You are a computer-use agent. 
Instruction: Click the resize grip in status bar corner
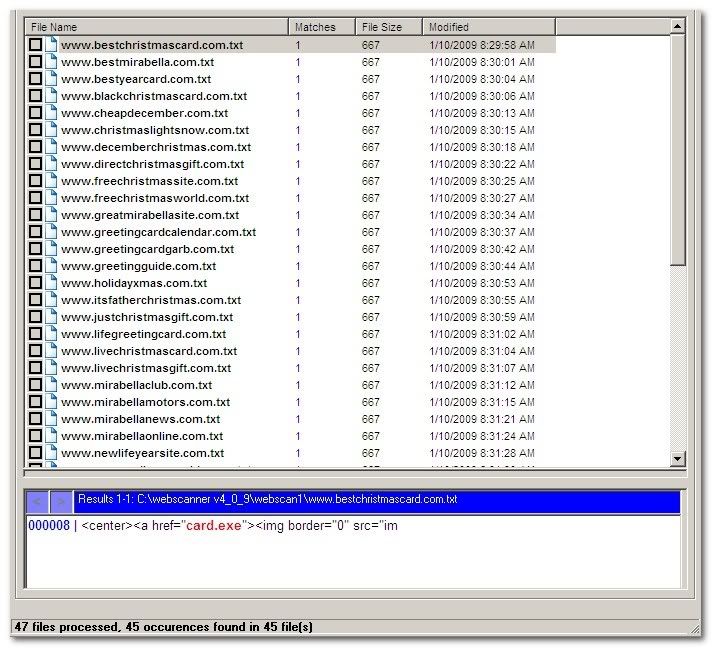pyautogui.click(x=693, y=627)
